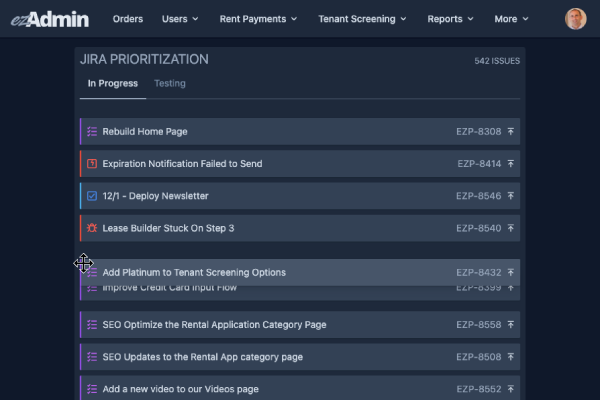Click the story icon for Rebuild Home Page
This screenshot has width=600, height=400.
[92, 132]
